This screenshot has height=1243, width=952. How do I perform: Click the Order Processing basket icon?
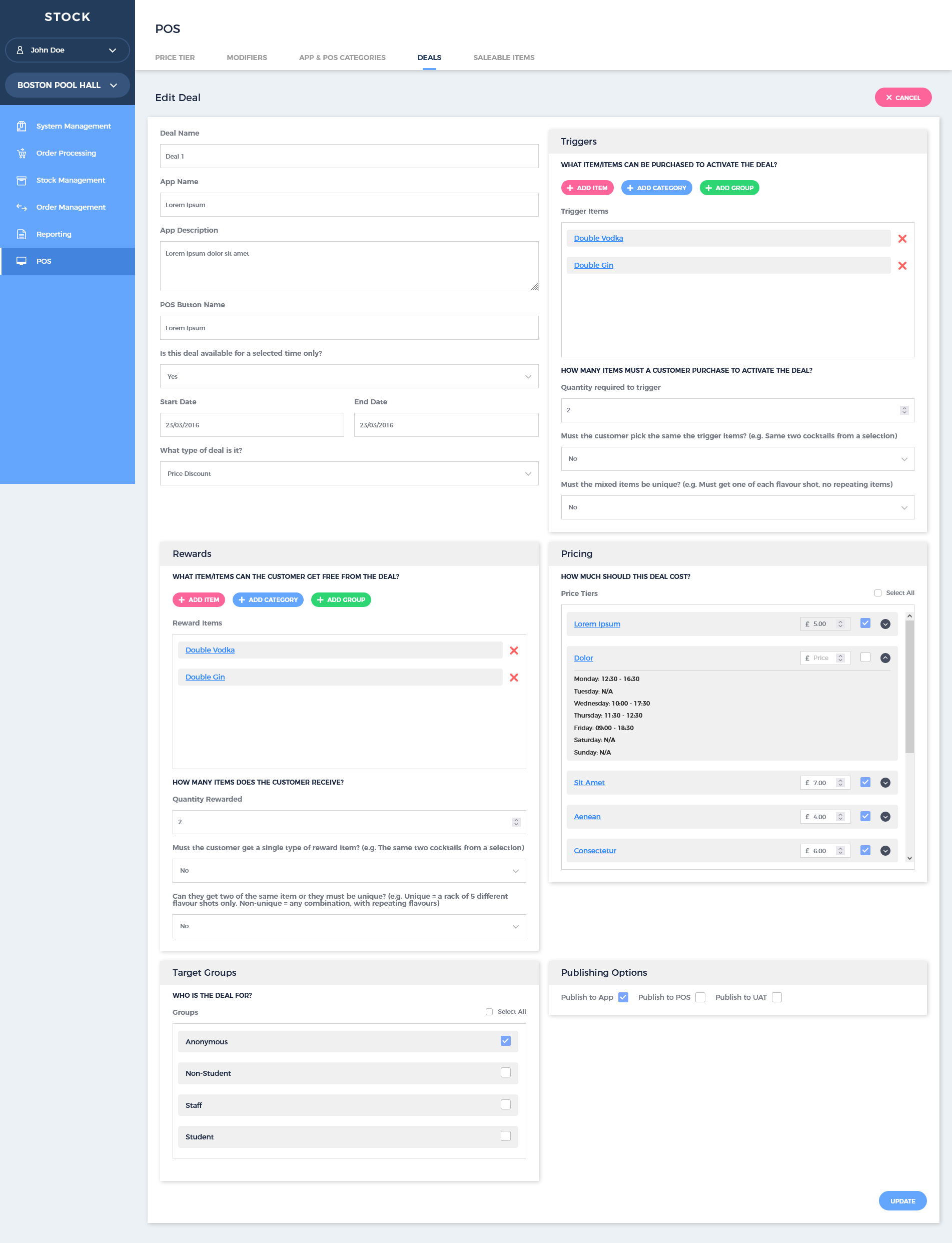coord(22,153)
